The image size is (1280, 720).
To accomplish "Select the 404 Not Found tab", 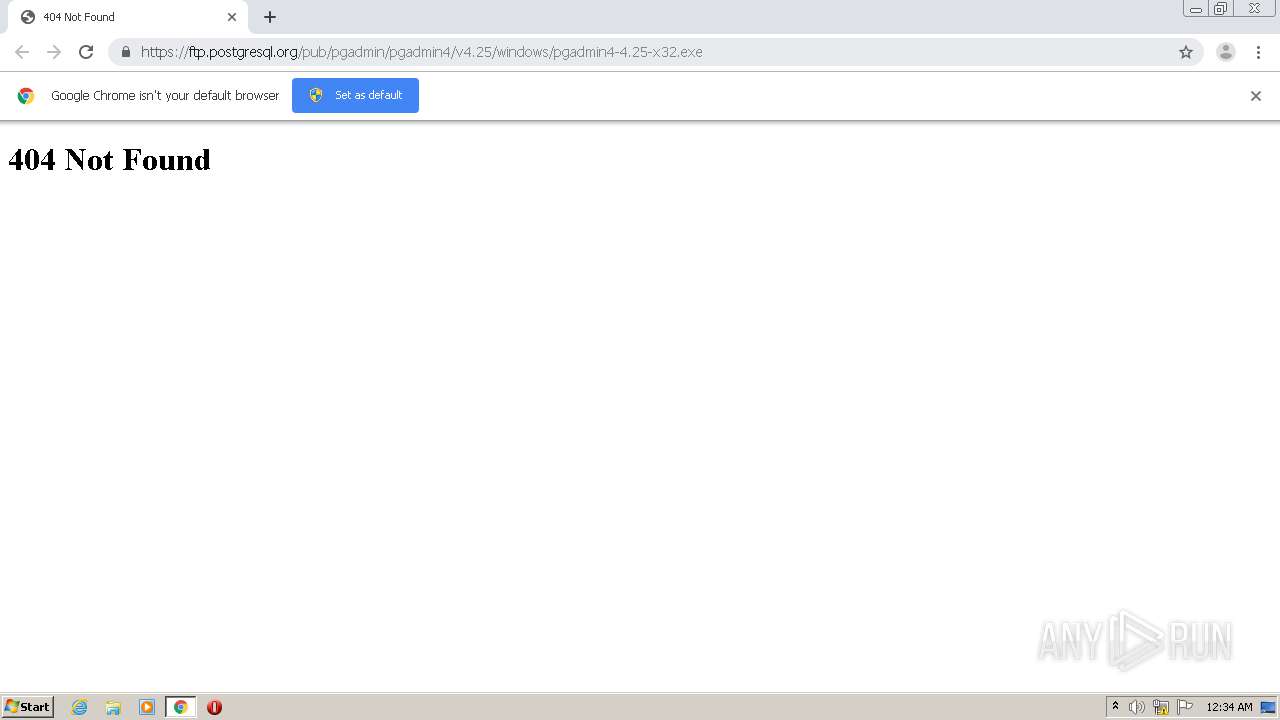I will [128, 17].
